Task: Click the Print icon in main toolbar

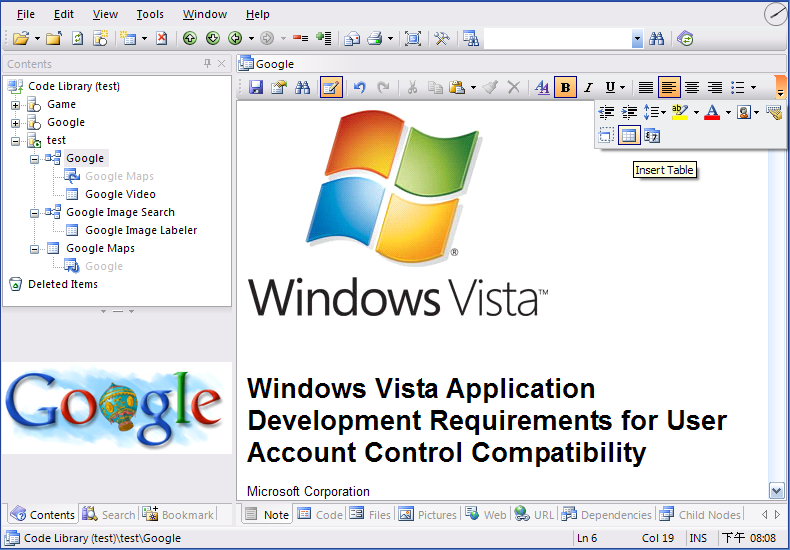Action: tap(375, 39)
